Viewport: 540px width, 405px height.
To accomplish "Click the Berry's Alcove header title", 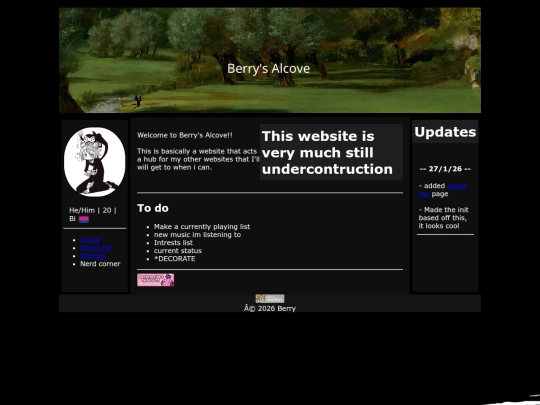I will (269, 69).
